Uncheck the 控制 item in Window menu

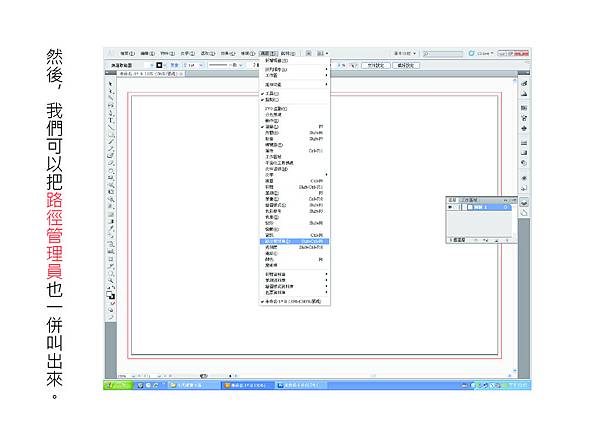pyautogui.click(x=274, y=100)
